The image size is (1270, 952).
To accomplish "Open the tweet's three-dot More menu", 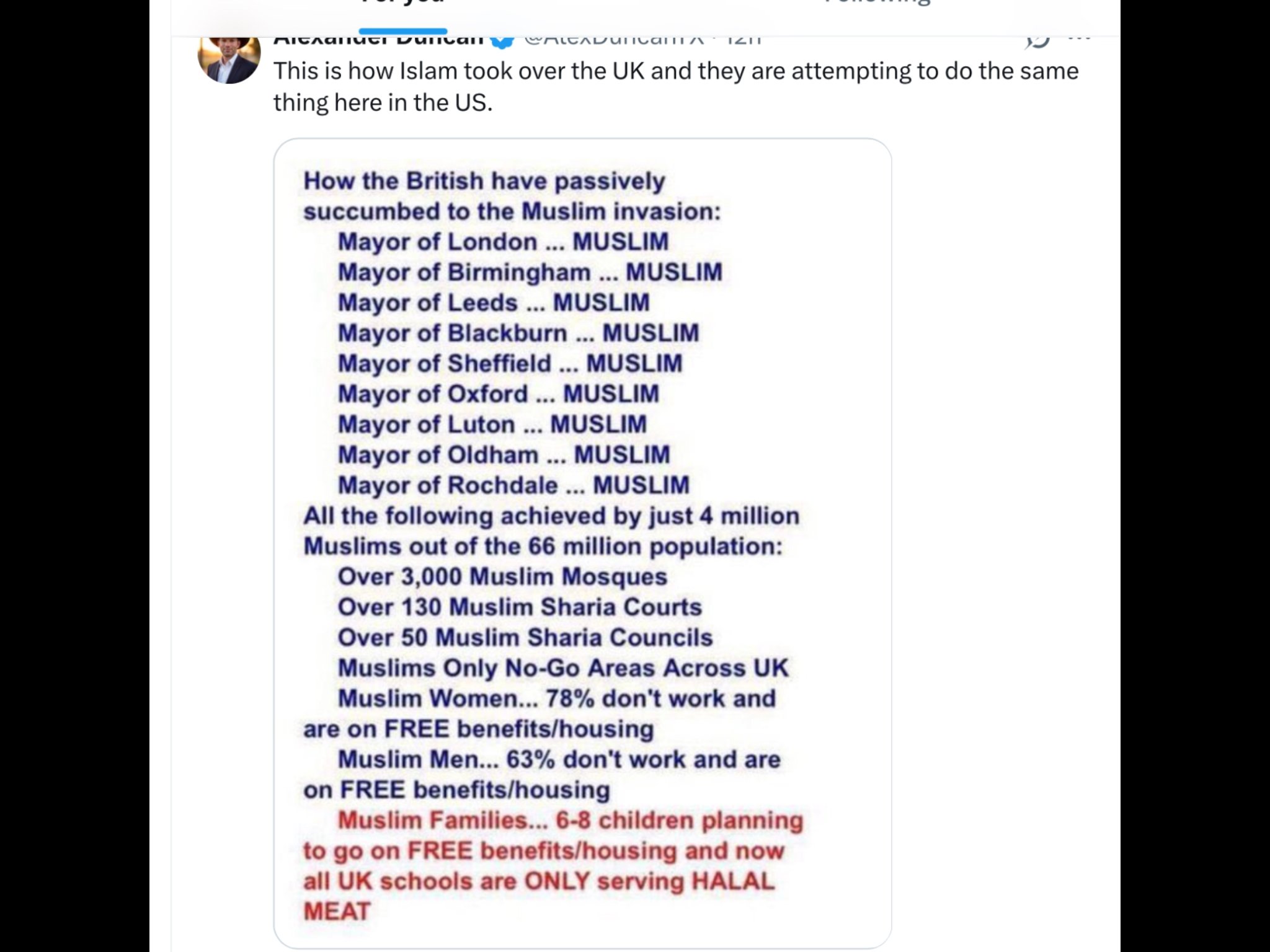I will coord(1080,38).
